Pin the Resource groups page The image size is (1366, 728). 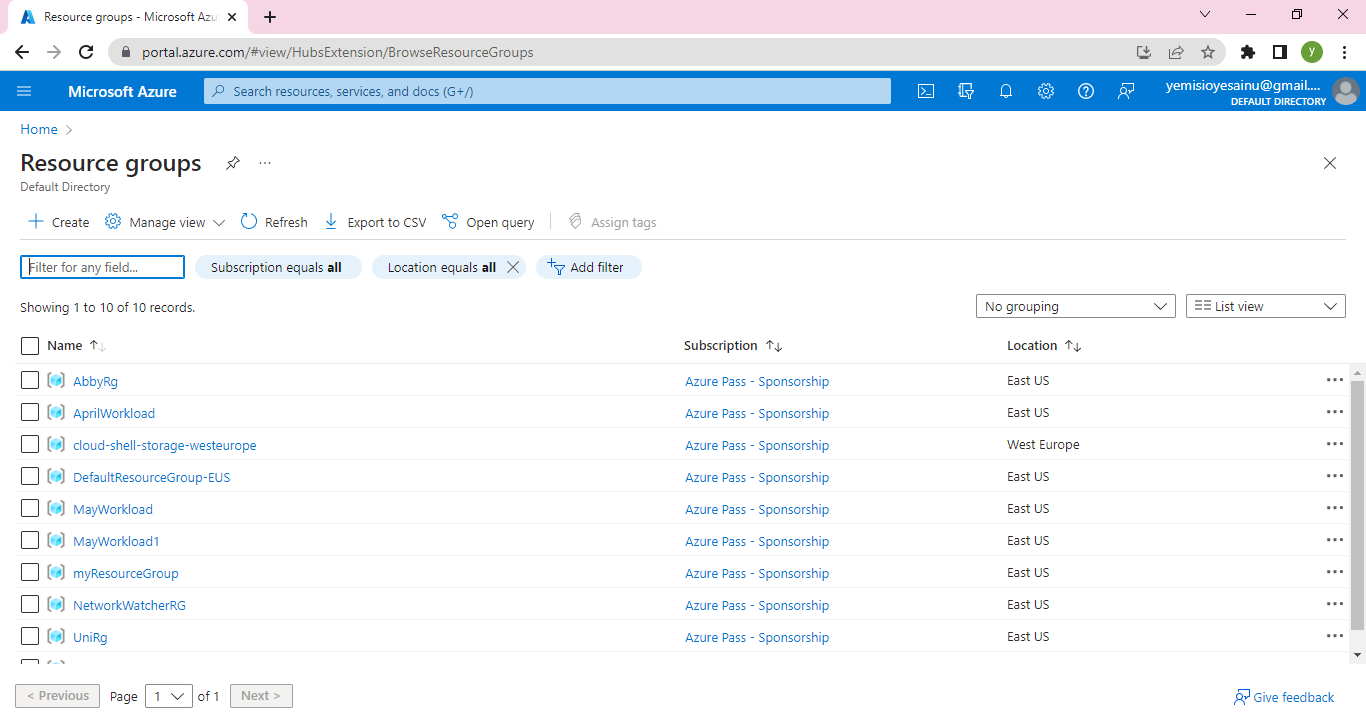pos(233,163)
